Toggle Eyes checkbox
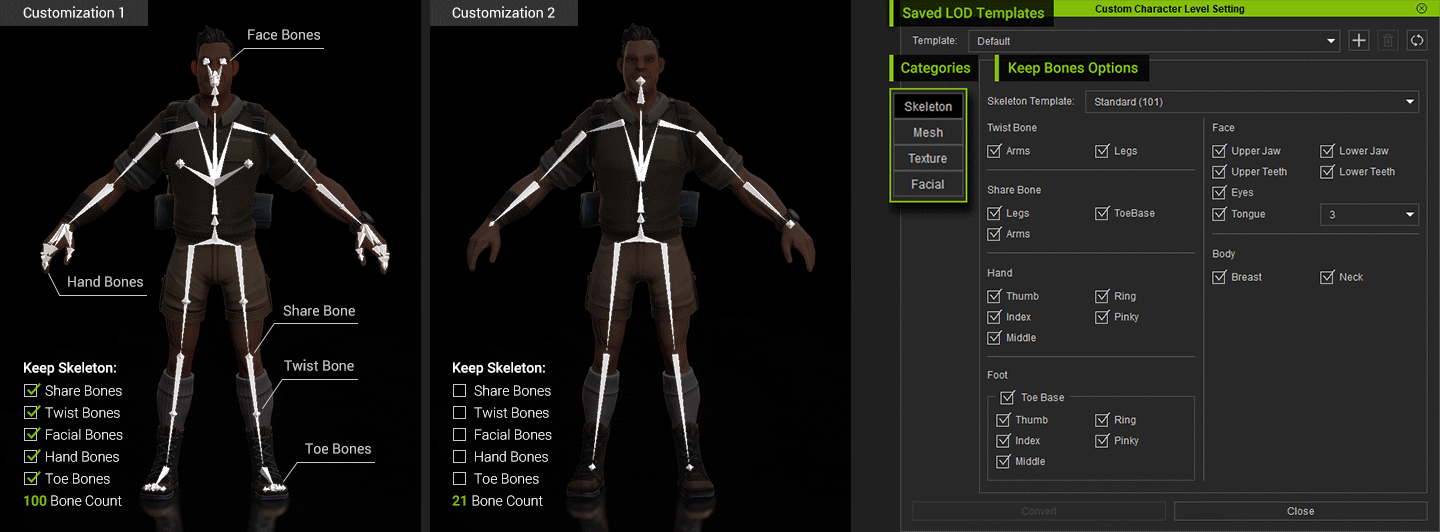Screen dimensions: 1440x532 1219,193
